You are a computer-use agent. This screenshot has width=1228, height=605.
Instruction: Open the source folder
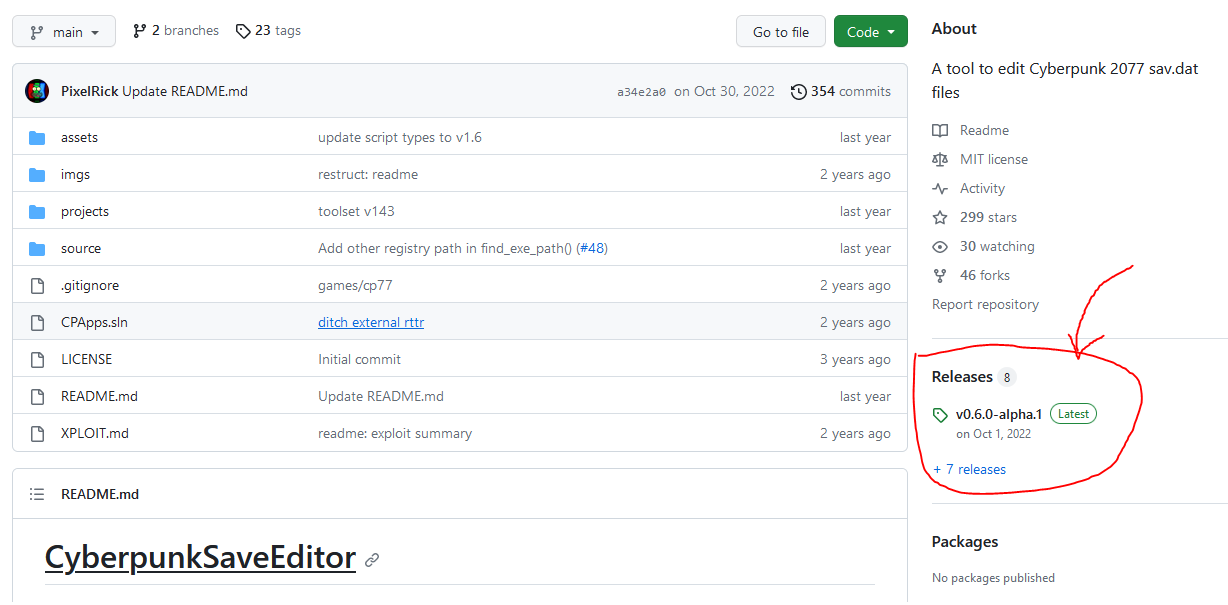[81, 249]
